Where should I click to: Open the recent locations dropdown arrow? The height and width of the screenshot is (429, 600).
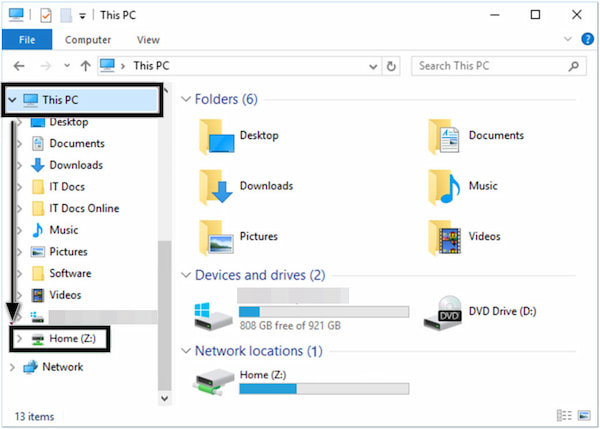tap(67, 66)
